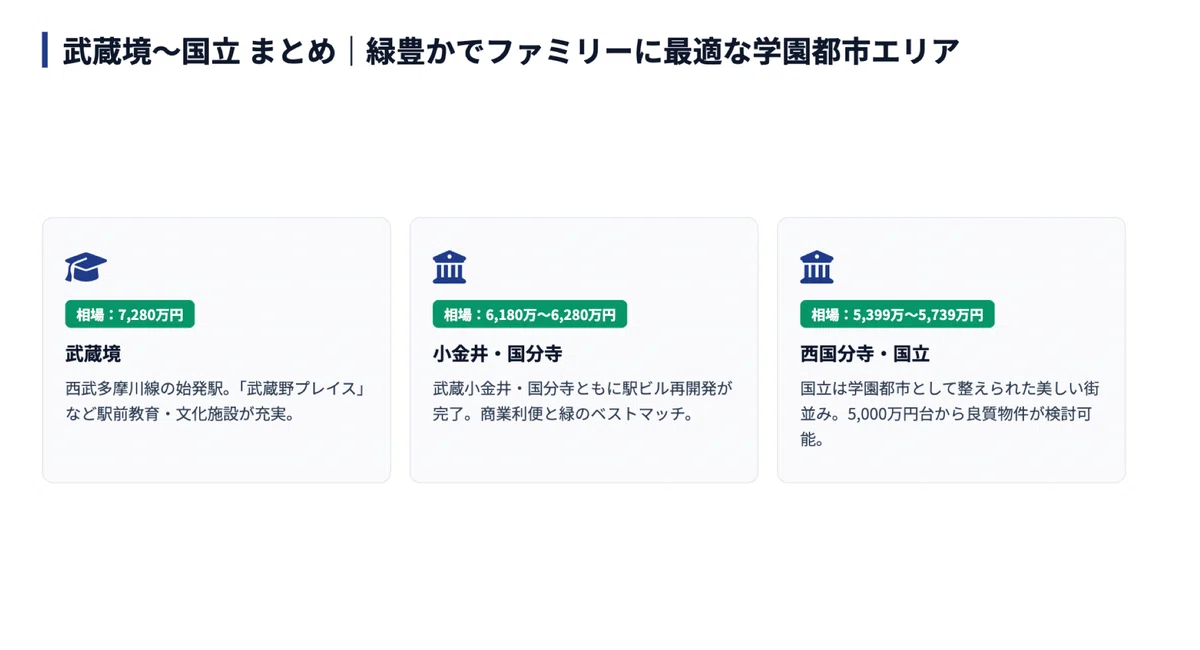Click the 武蔵境 card heading

93,354
